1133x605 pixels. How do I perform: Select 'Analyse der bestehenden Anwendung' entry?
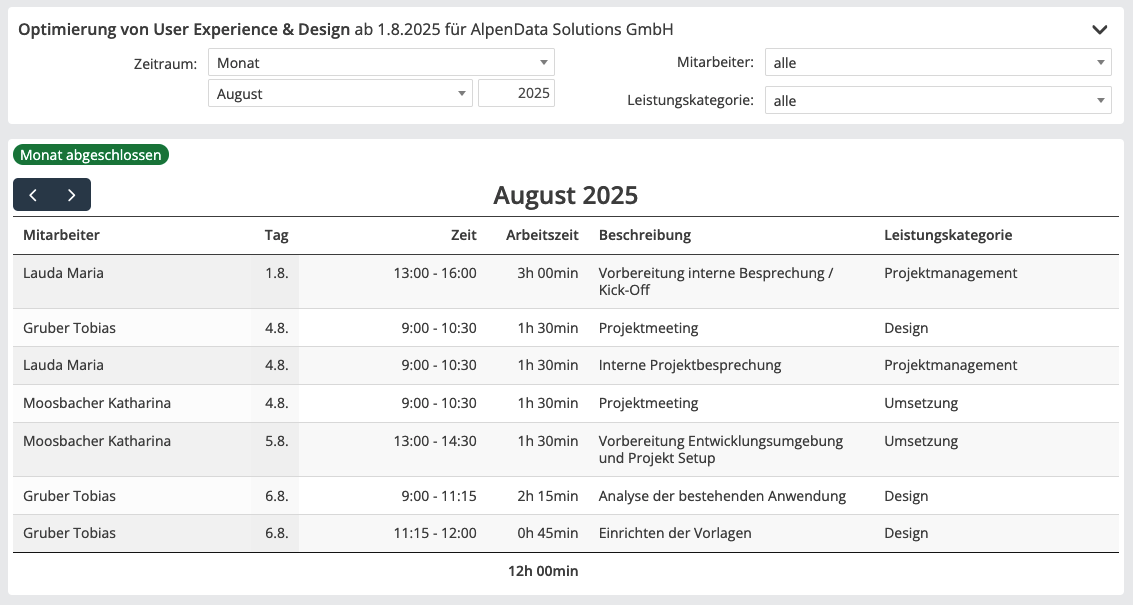(x=722, y=496)
